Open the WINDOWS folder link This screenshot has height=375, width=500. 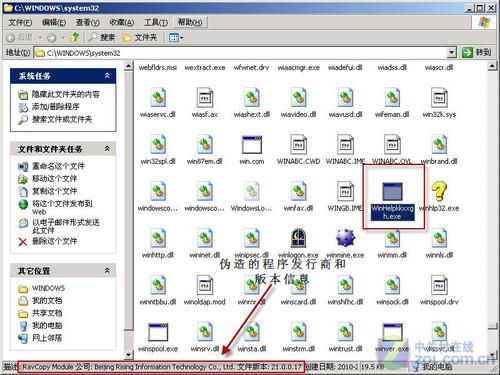coord(48,288)
